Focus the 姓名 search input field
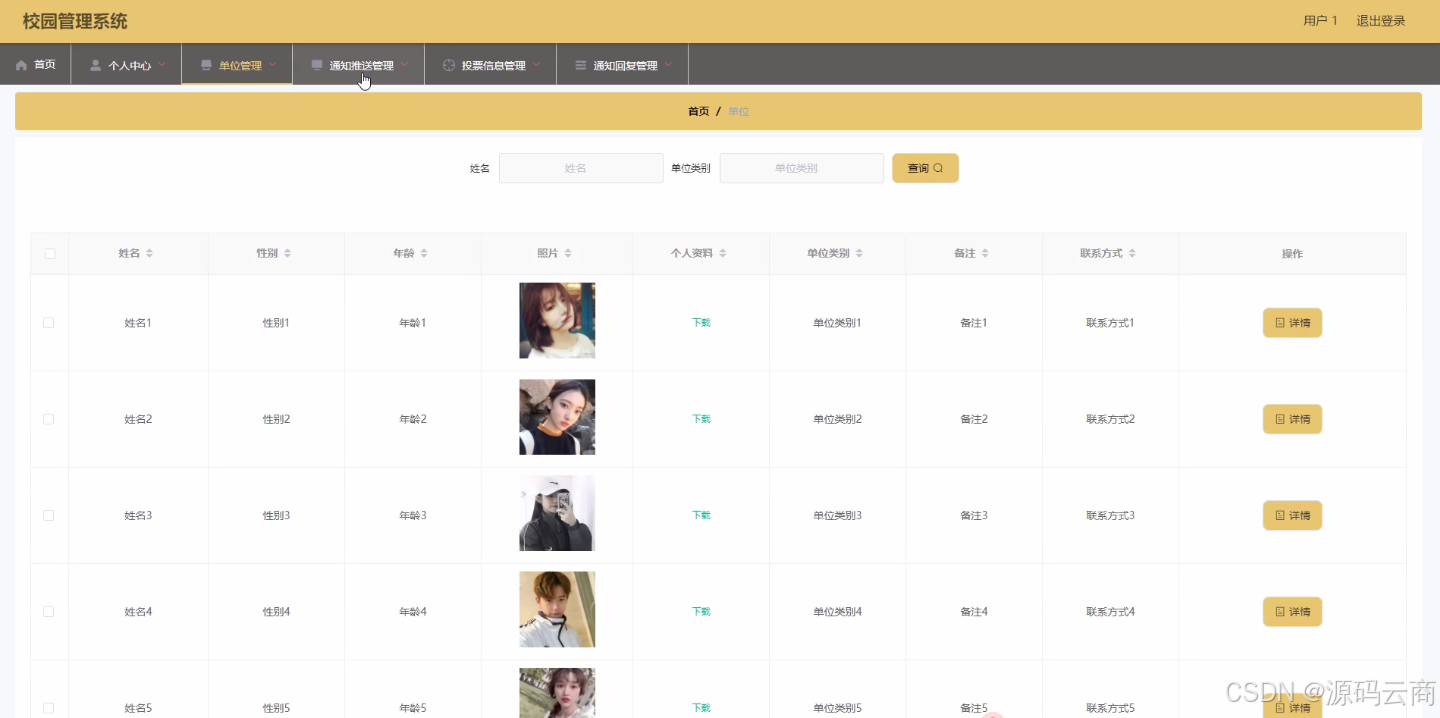Screen dimensions: 1440x718 (x=581, y=168)
